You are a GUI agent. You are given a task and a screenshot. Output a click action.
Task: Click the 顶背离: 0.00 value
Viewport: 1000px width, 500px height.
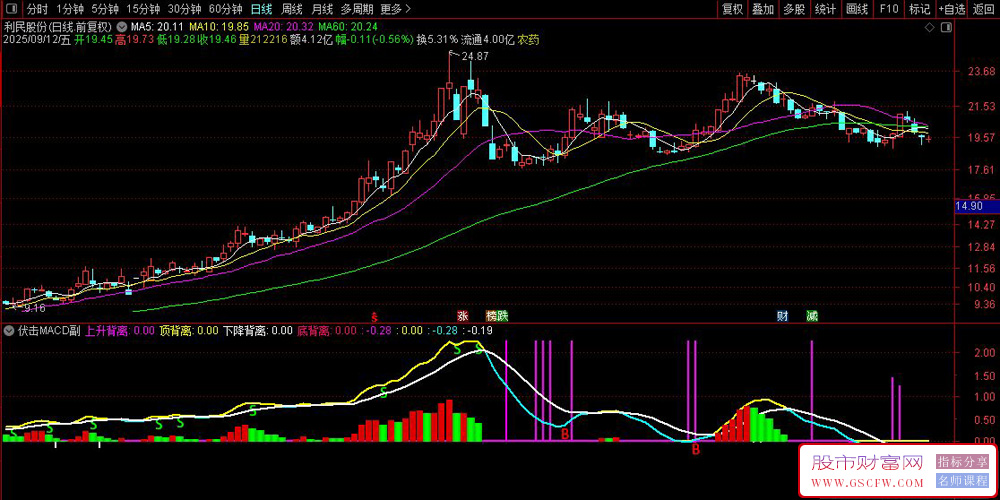(189, 331)
